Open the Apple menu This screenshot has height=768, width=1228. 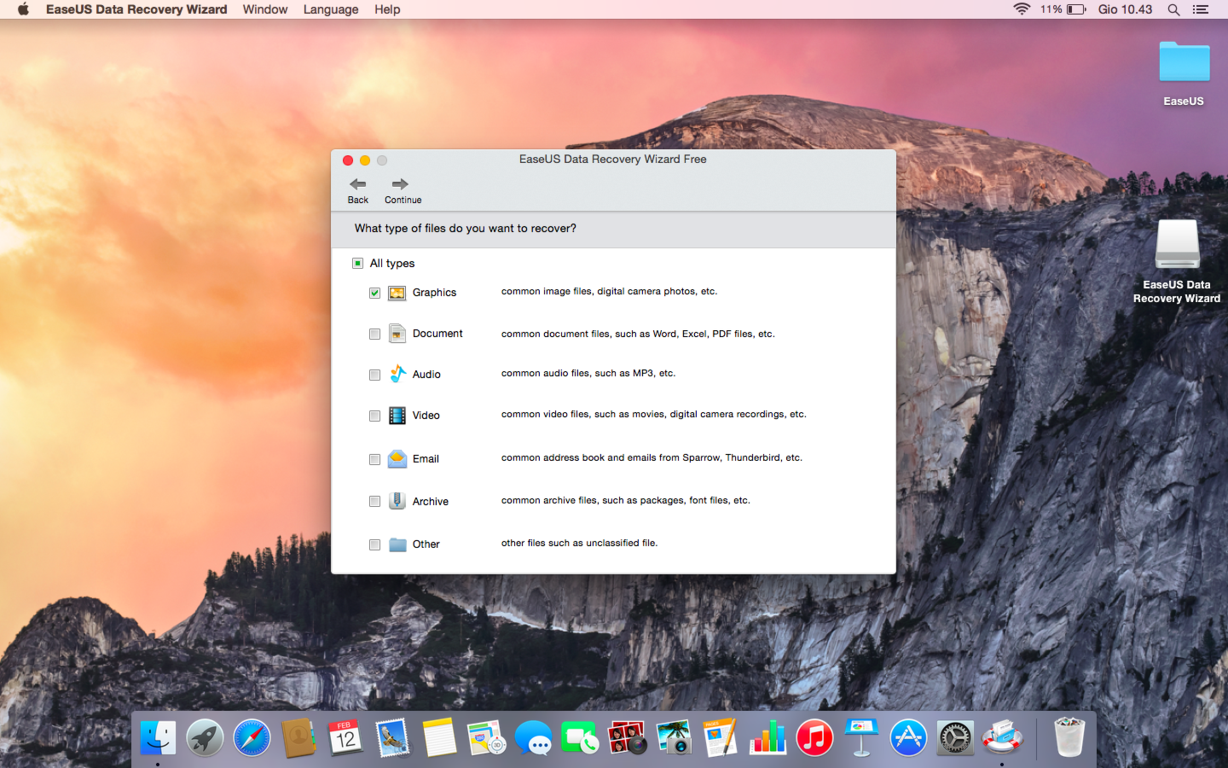point(23,9)
